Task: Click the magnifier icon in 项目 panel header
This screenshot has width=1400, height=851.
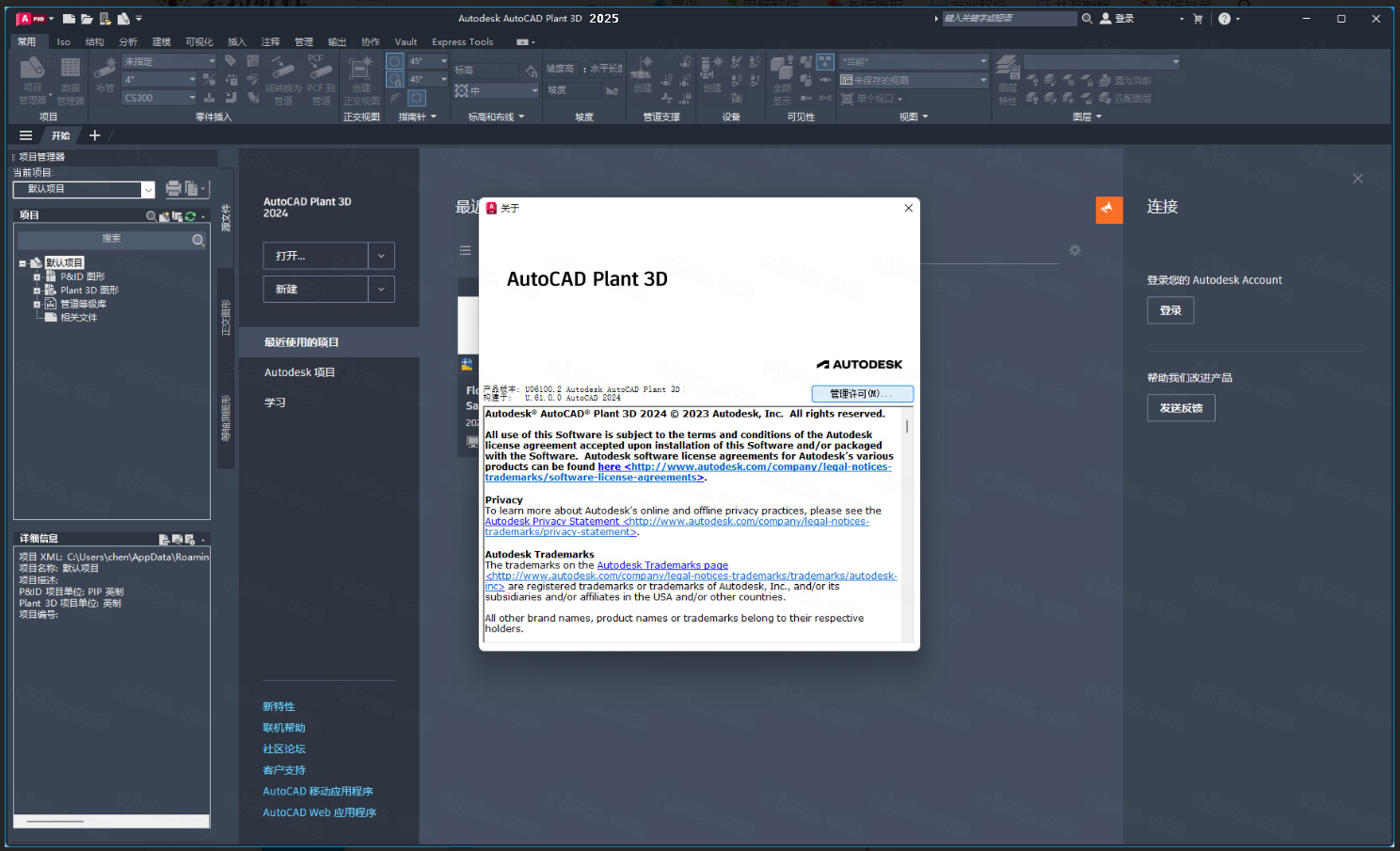Action: point(151,216)
